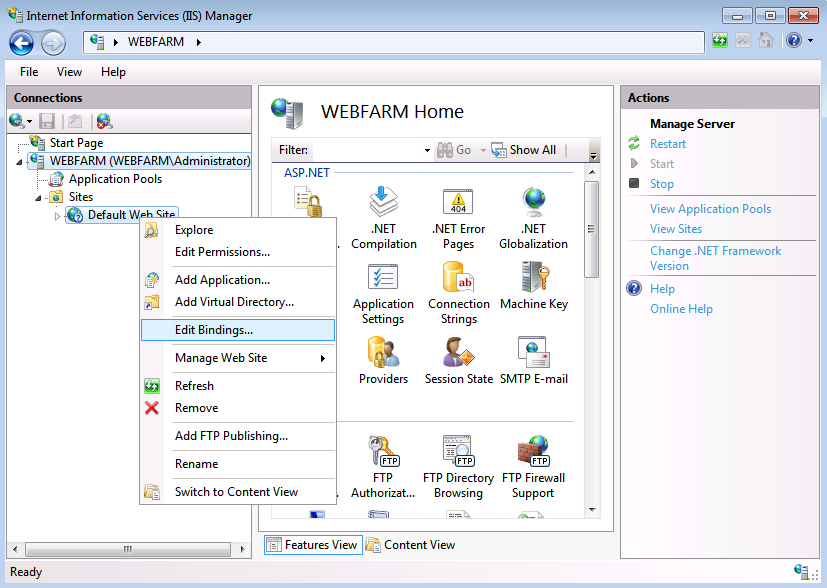Click the Create New Connection globe icon
The height and width of the screenshot is (588, 827).
pyautogui.click(x=16, y=121)
